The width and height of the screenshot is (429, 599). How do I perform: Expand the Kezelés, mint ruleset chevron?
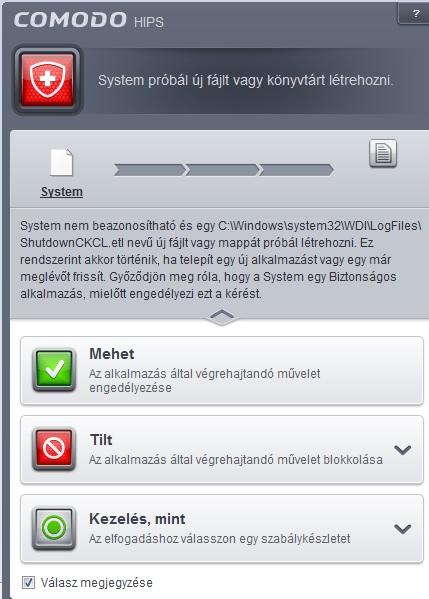tap(402, 529)
